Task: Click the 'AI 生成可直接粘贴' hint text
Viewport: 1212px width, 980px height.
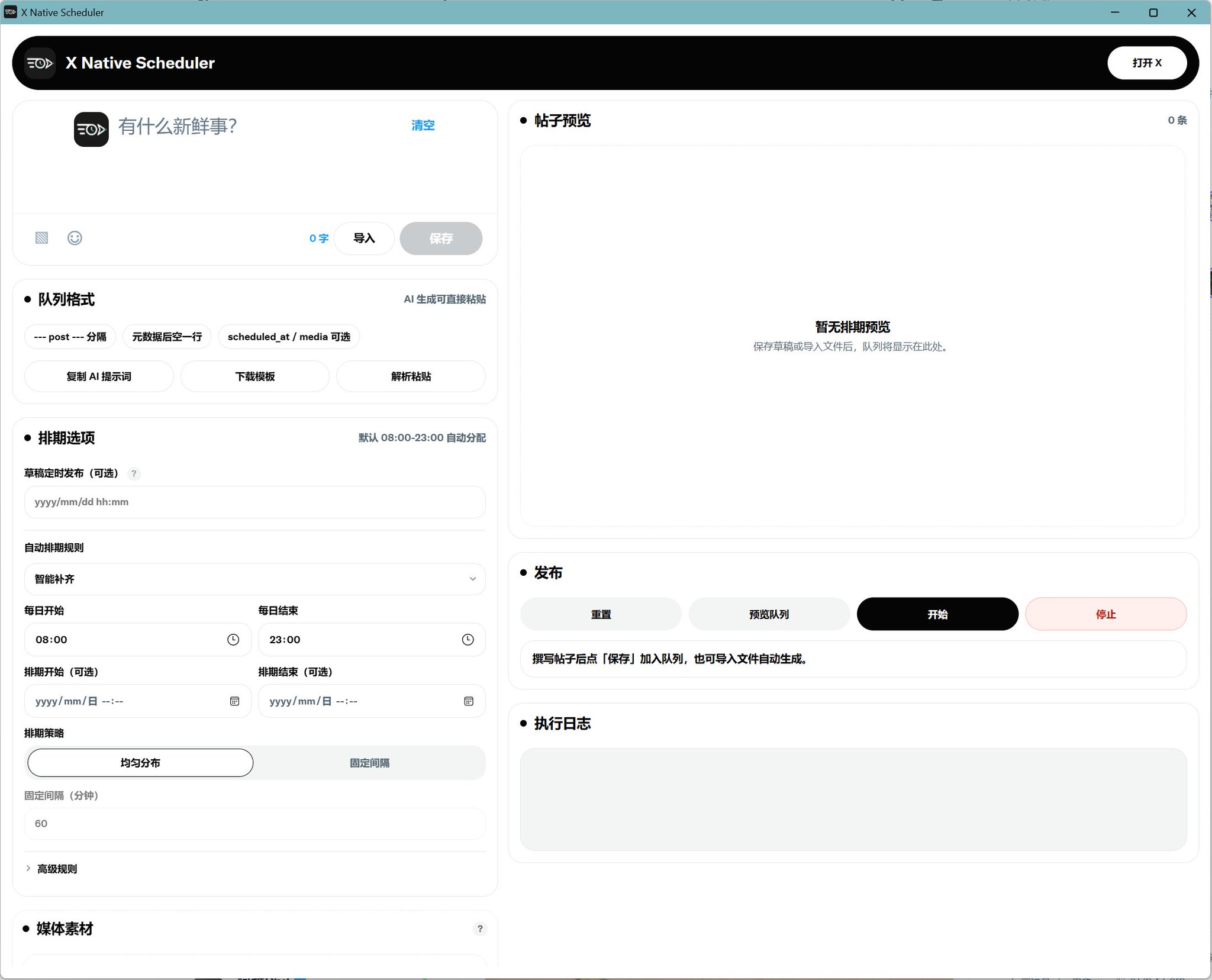Action: point(445,299)
